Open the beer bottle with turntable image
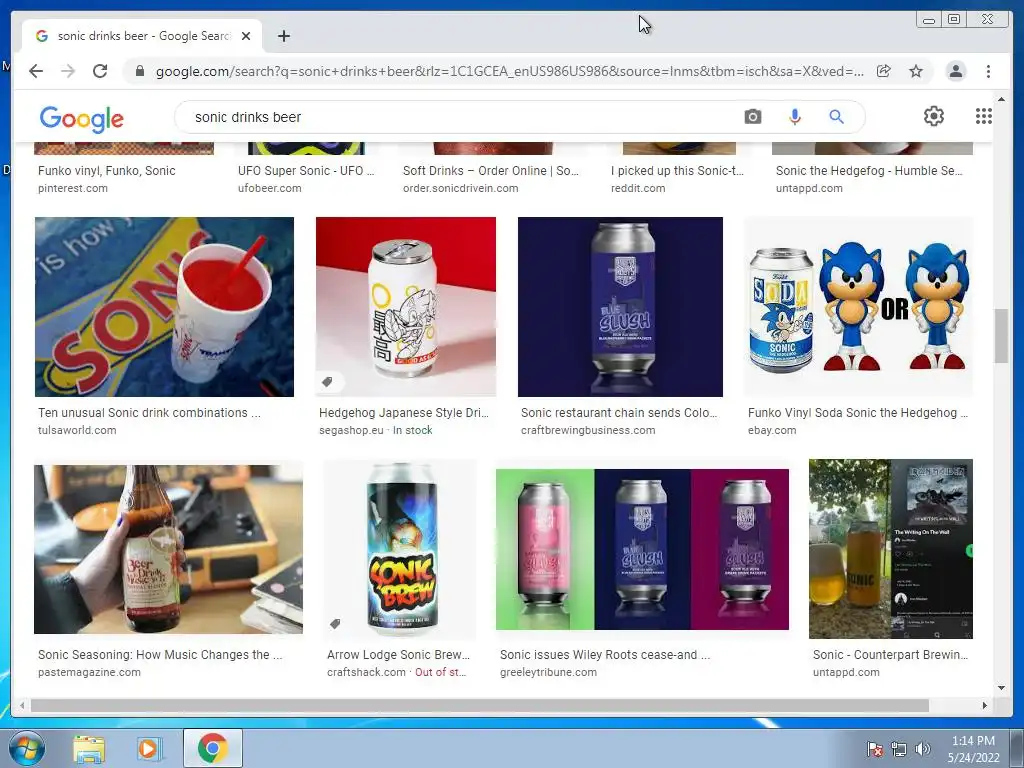Viewport: 1024px width, 768px height. click(x=168, y=549)
